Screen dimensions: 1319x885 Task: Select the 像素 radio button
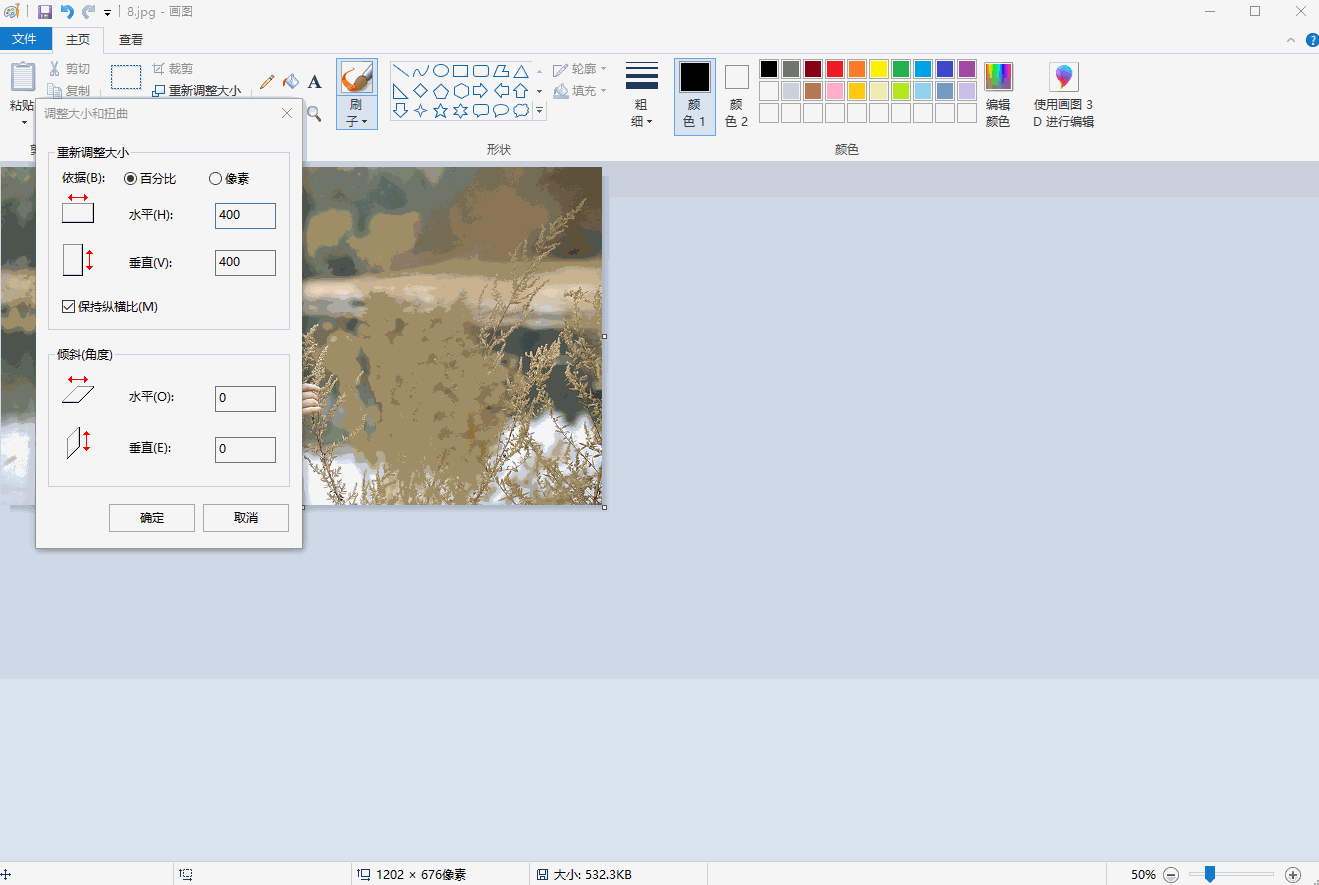pos(215,179)
